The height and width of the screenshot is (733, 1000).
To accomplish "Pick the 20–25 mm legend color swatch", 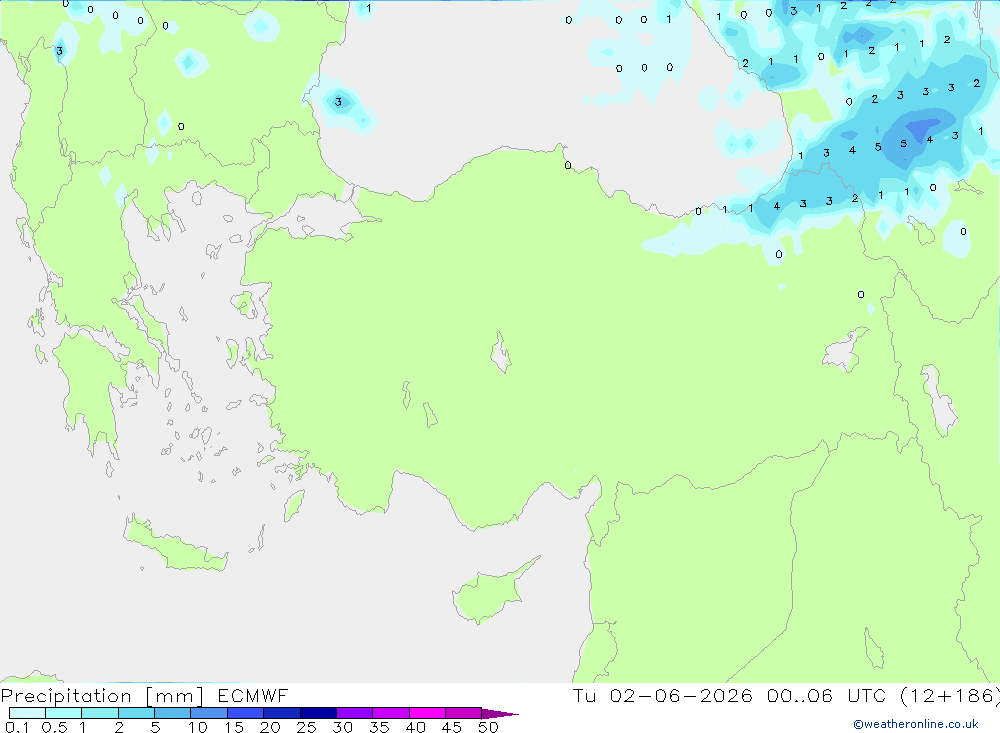I will click(282, 713).
